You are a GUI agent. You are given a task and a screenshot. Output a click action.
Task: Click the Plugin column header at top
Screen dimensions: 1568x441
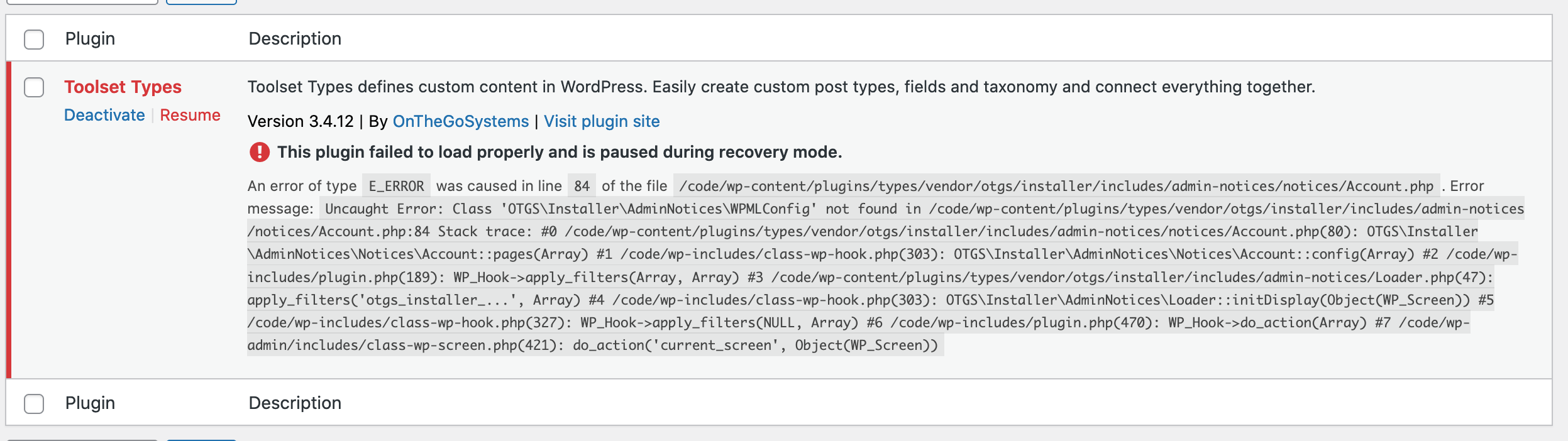(x=90, y=39)
